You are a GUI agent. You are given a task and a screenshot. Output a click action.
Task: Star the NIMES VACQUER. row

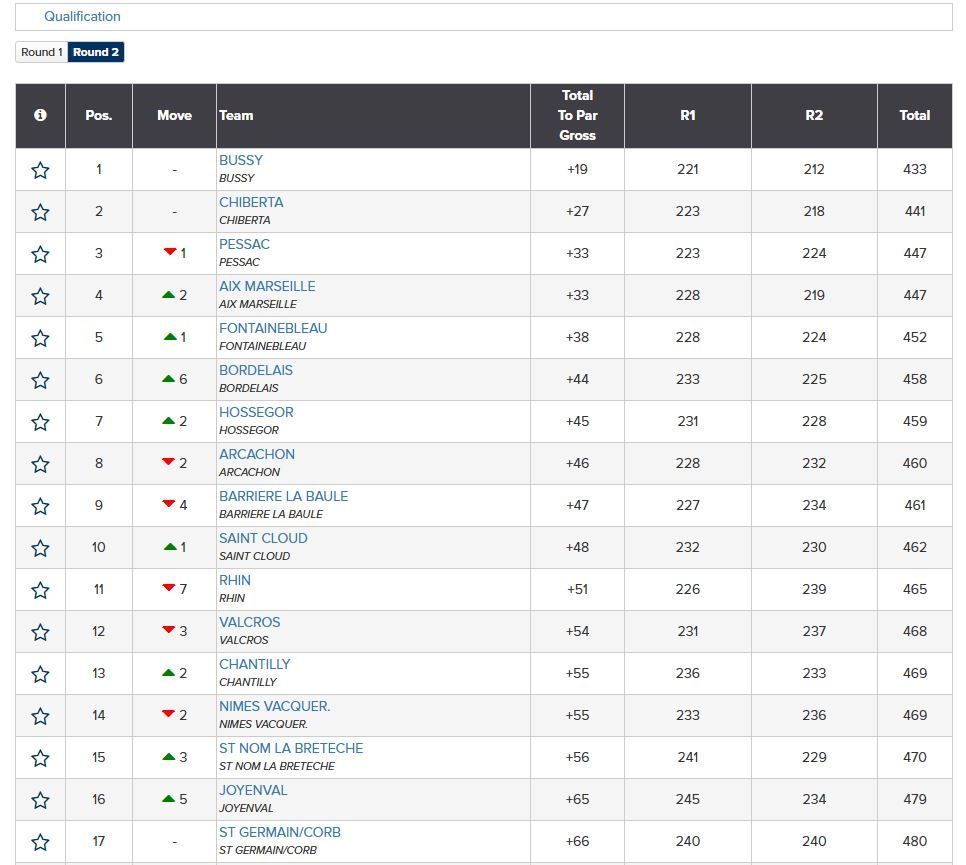(x=40, y=716)
